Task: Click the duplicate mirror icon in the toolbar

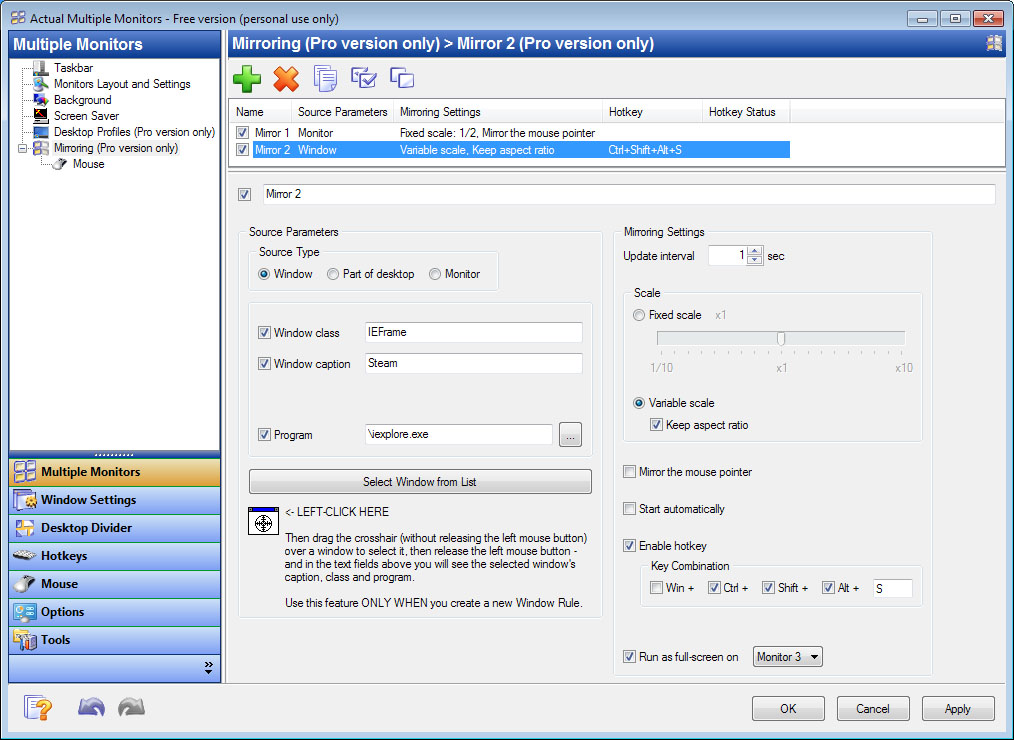Action: (x=400, y=77)
